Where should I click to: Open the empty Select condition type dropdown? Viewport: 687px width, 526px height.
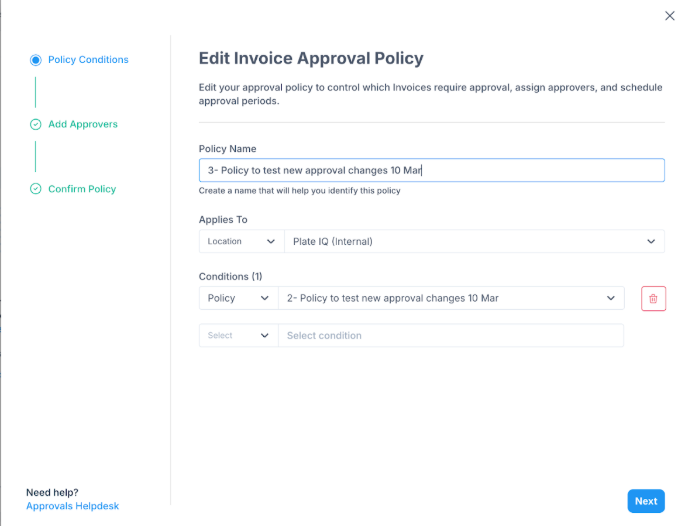coord(239,335)
